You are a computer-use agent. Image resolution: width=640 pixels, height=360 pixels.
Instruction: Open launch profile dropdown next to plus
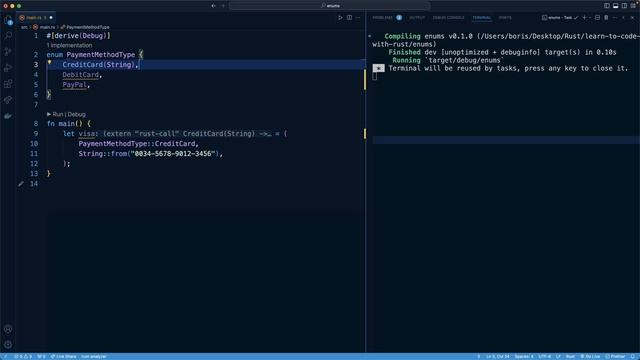click(x=590, y=18)
